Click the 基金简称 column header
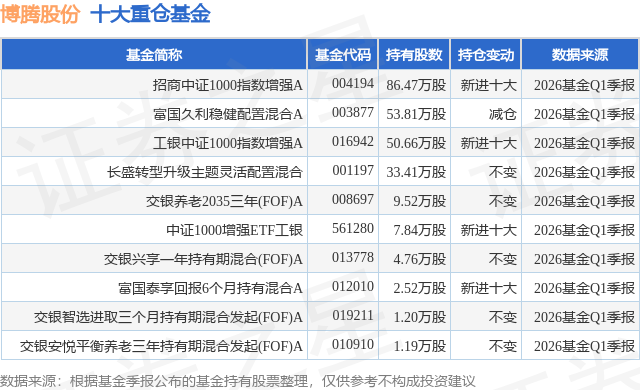640x390 pixels. [x=154, y=55]
